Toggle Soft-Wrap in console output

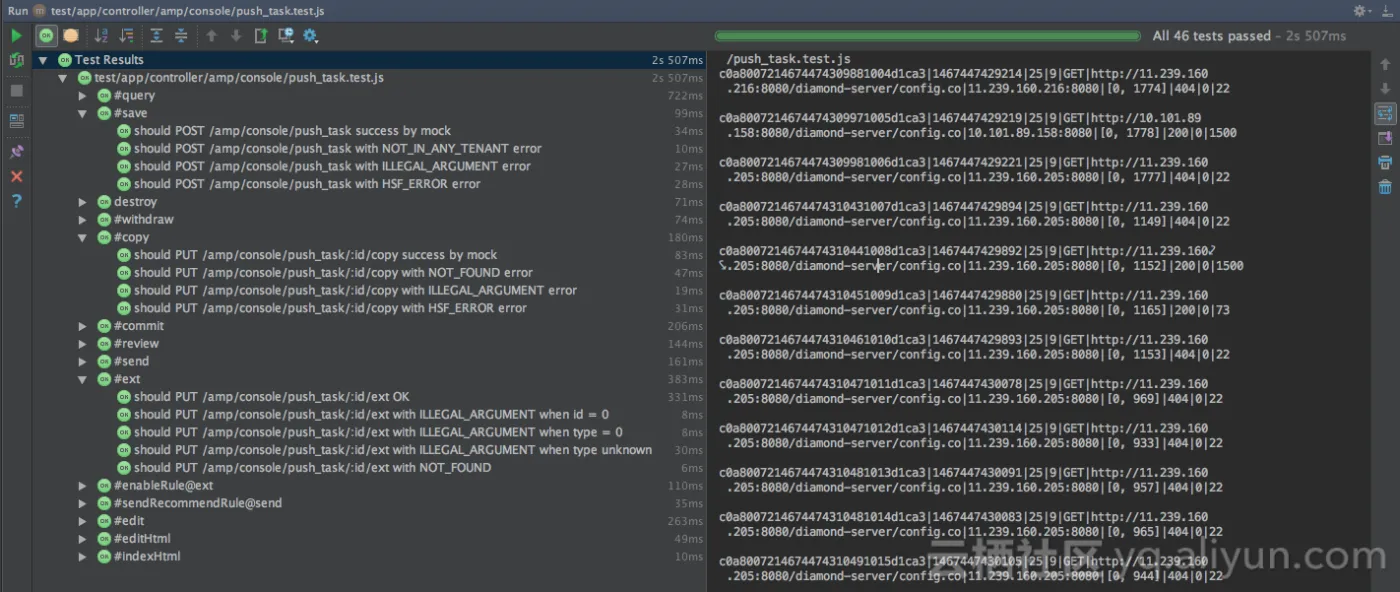pyautogui.click(x=1385, y=113)
